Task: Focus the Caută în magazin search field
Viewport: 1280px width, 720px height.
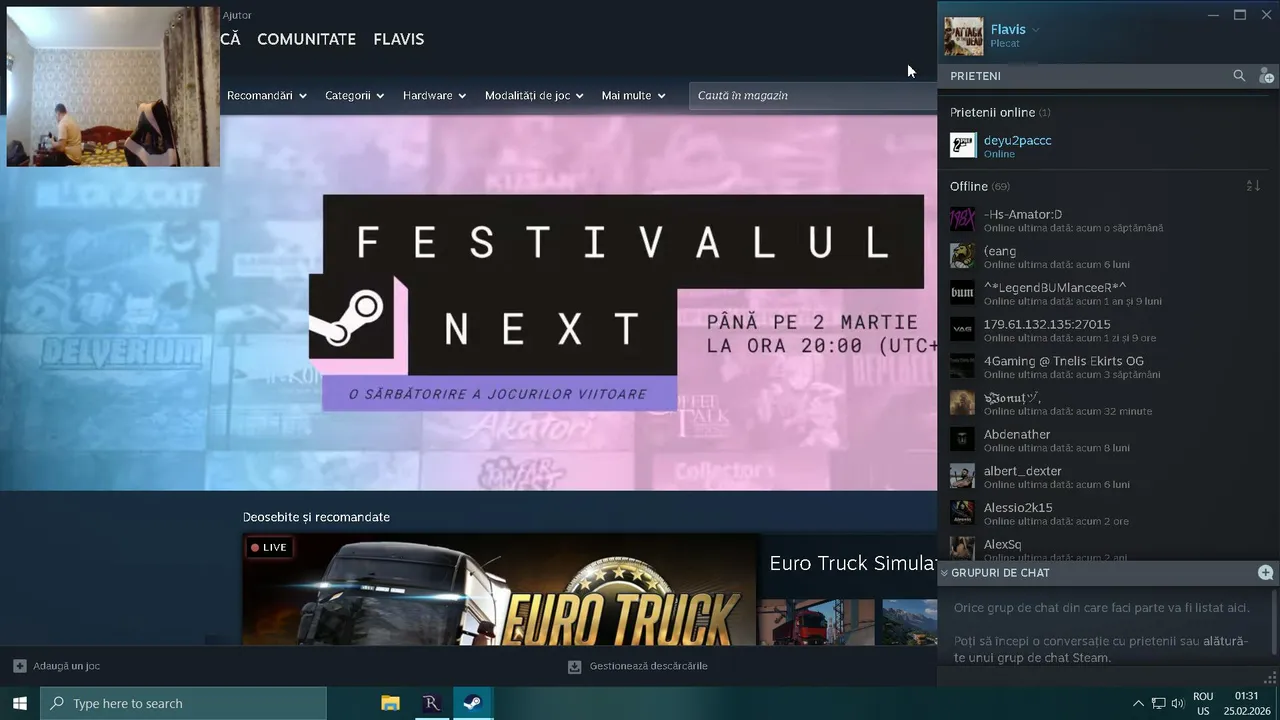Action: (812, 95)
